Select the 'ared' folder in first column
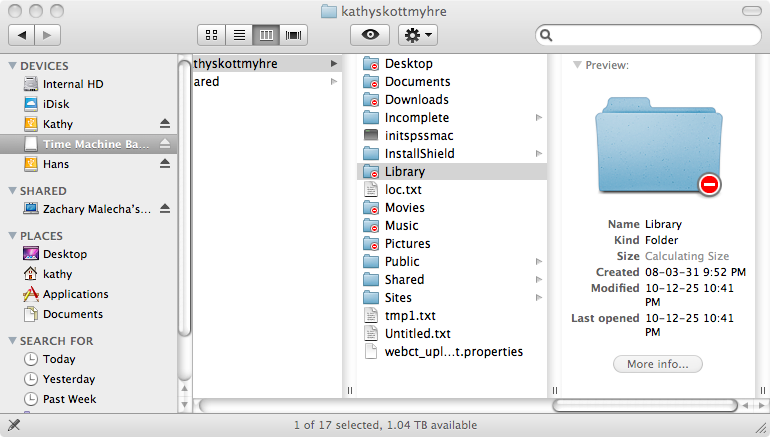Screen dimensions: 770x437 pos(267,82)
